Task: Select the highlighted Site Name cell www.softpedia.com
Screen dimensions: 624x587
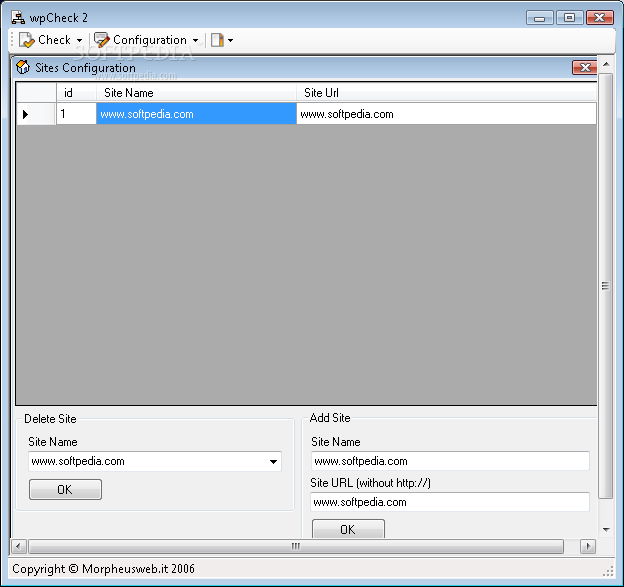Action: 196,114
